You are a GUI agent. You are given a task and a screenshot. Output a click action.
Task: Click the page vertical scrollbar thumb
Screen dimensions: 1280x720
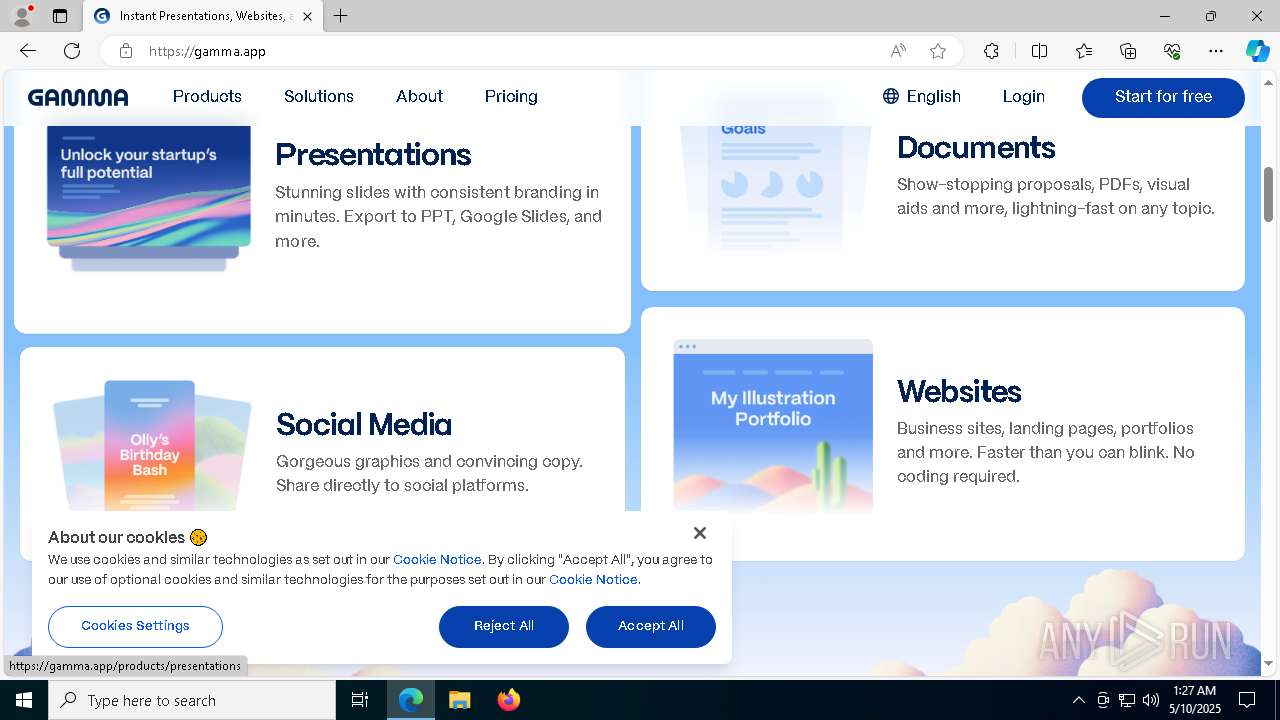(1269, 194)
